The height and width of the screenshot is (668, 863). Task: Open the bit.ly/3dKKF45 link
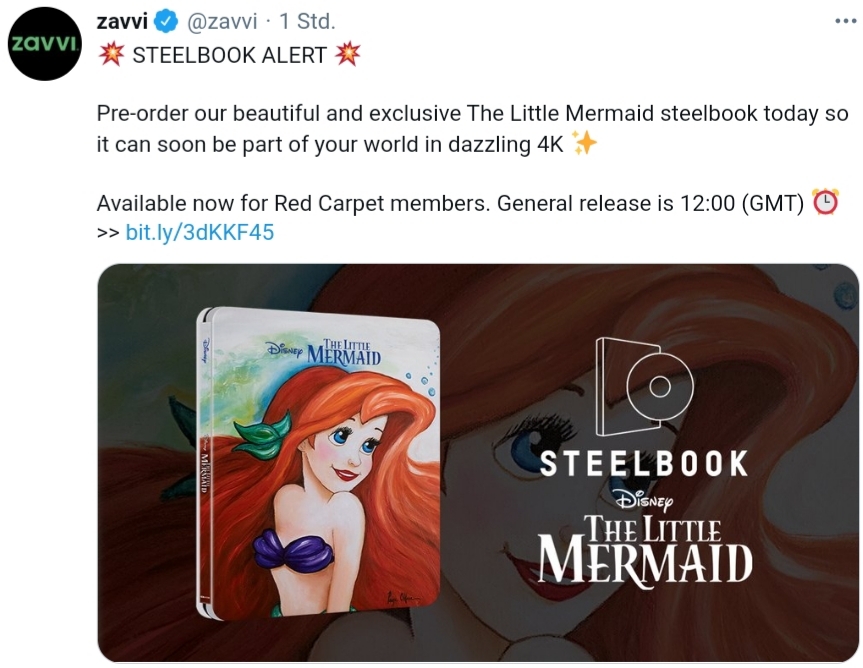(x=200, y=232)
